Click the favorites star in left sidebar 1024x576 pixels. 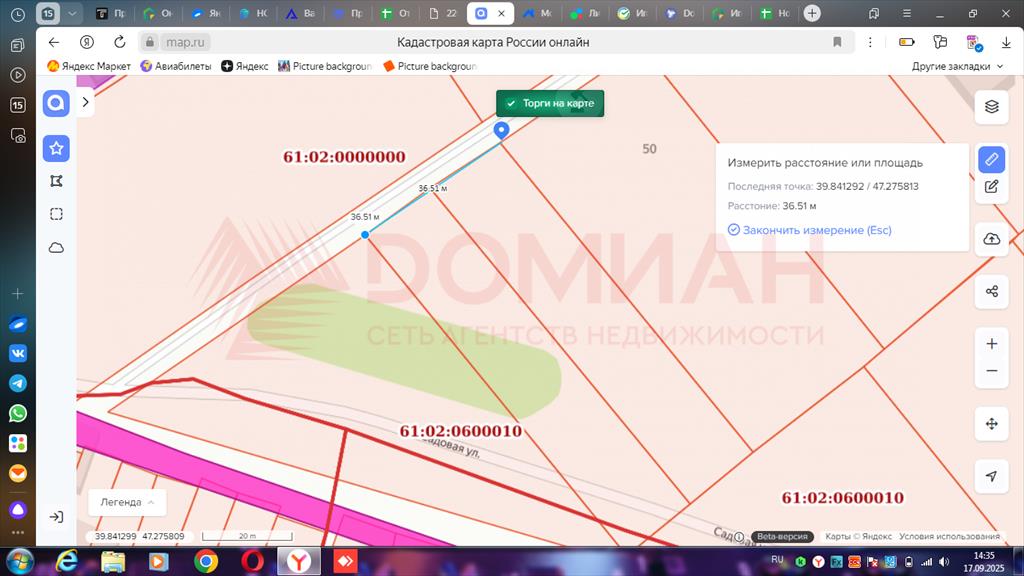56,148
